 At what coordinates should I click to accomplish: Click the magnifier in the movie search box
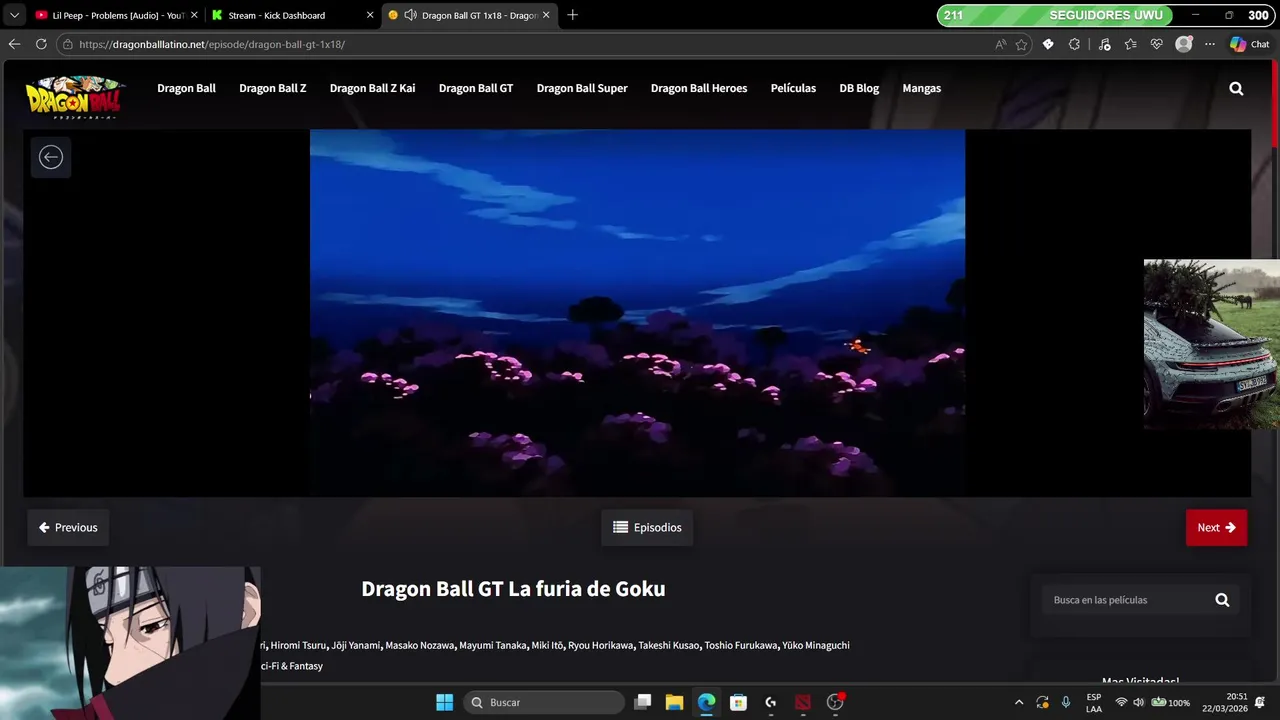1222,600
